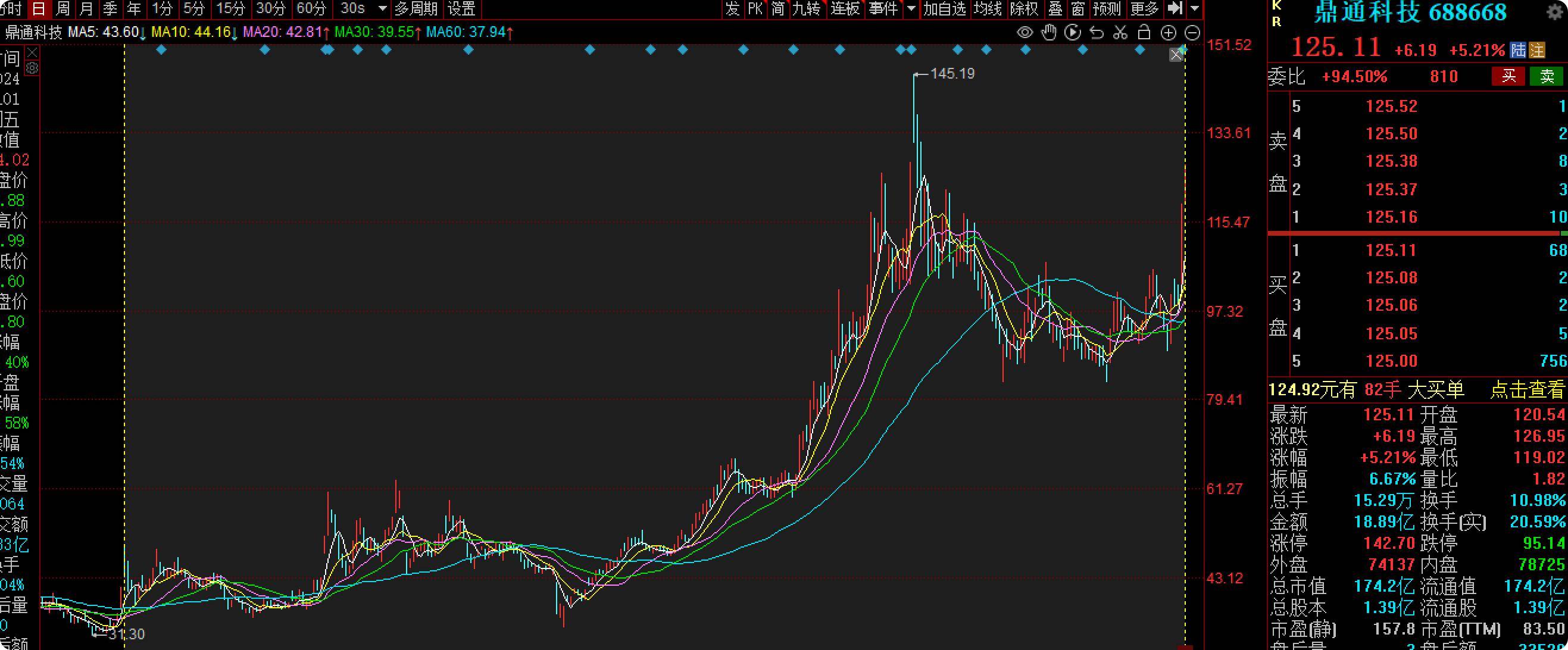
Task: Zoom out with the minus icon
Action: 1193,33
